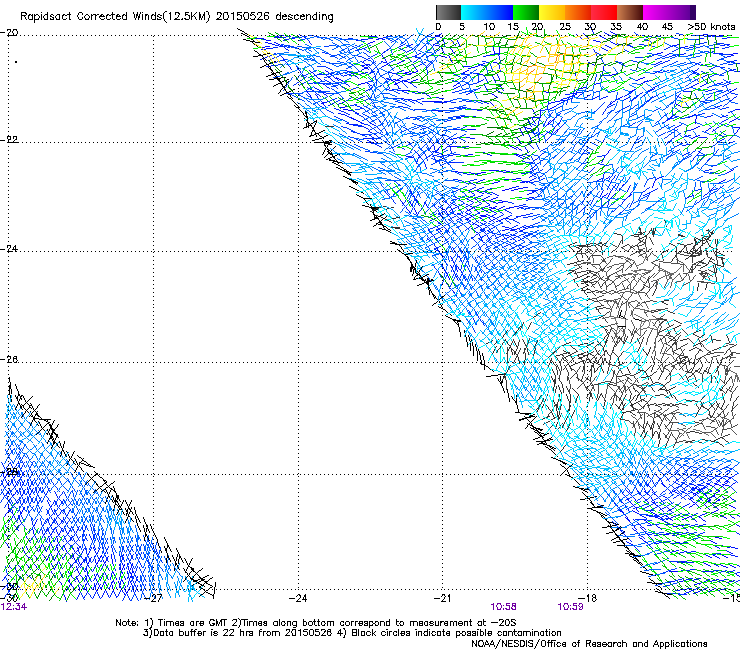This screenshot has width=740, height=650.
Task: Click the 'Data buffer is 22 hrs' note line
Action: coord(352,633)
